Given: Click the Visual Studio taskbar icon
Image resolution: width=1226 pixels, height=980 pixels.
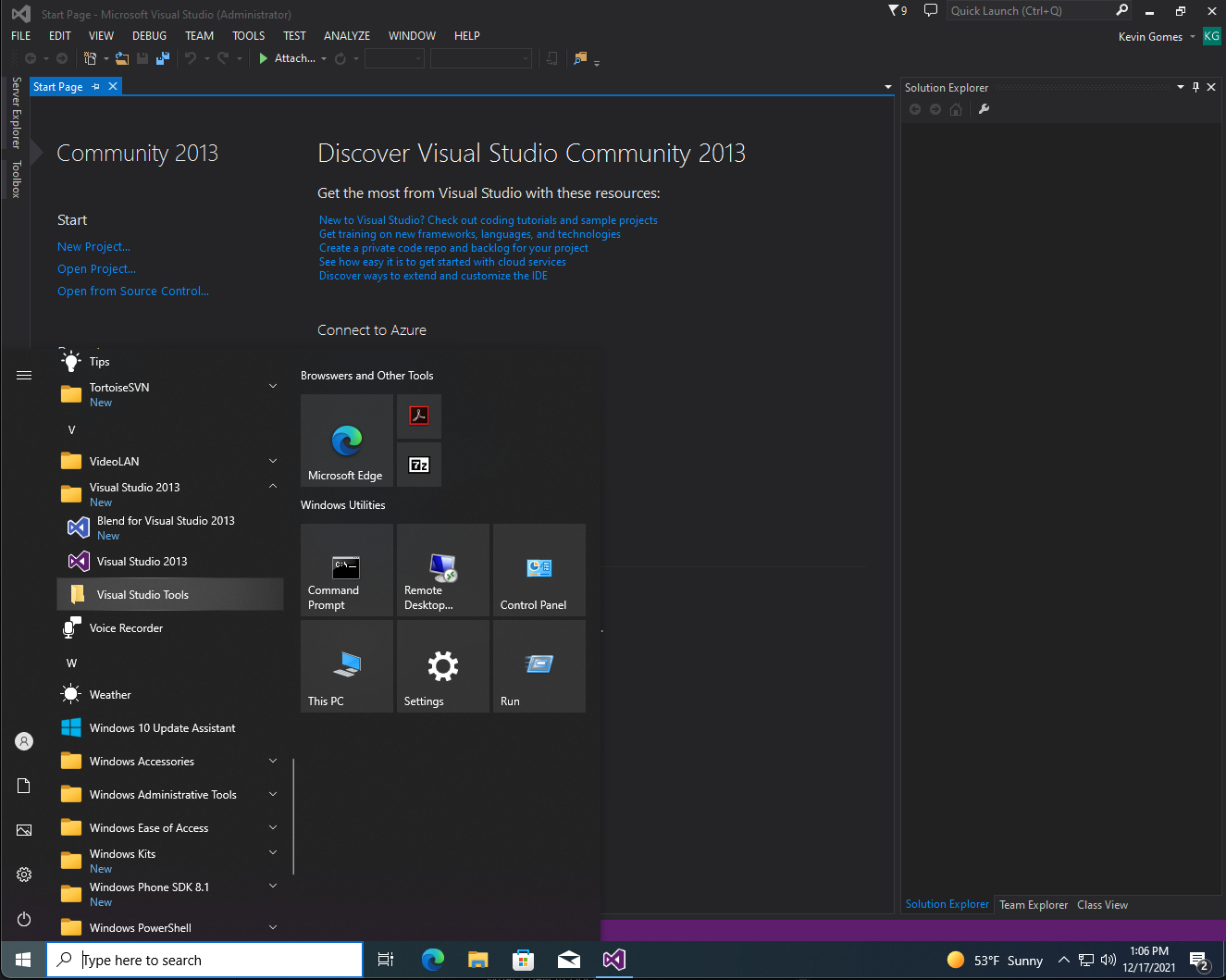Looking at the screenshot, I should (x=614, y=960).
